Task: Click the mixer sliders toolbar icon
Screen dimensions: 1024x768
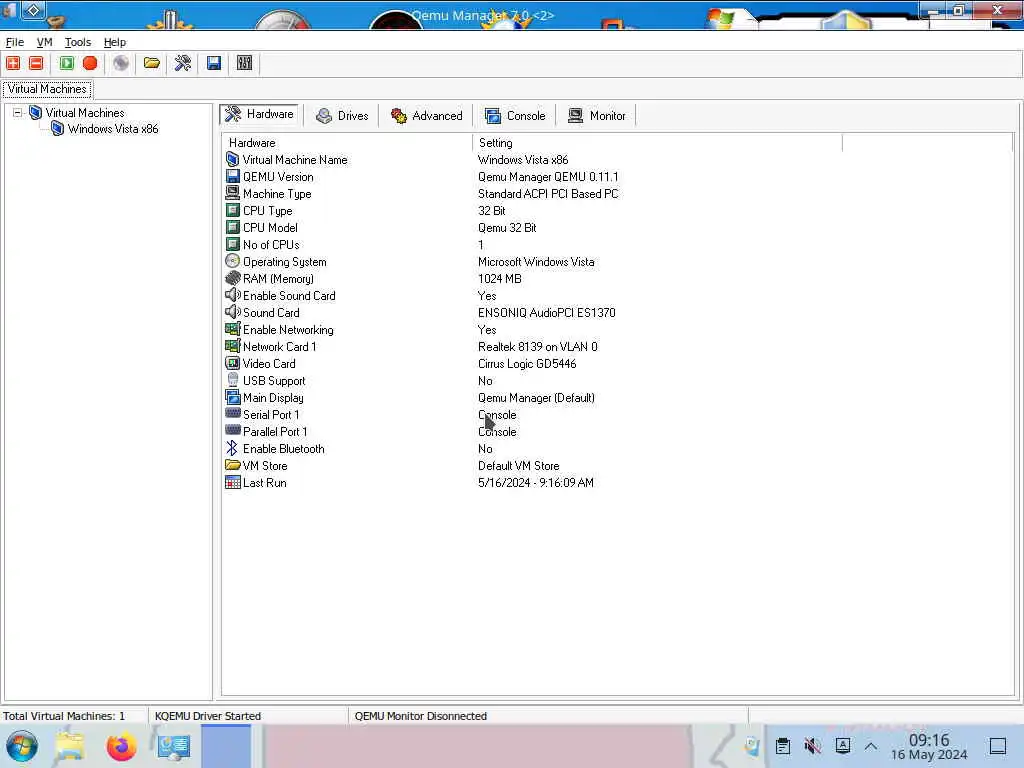Action: tap(244, 63)
